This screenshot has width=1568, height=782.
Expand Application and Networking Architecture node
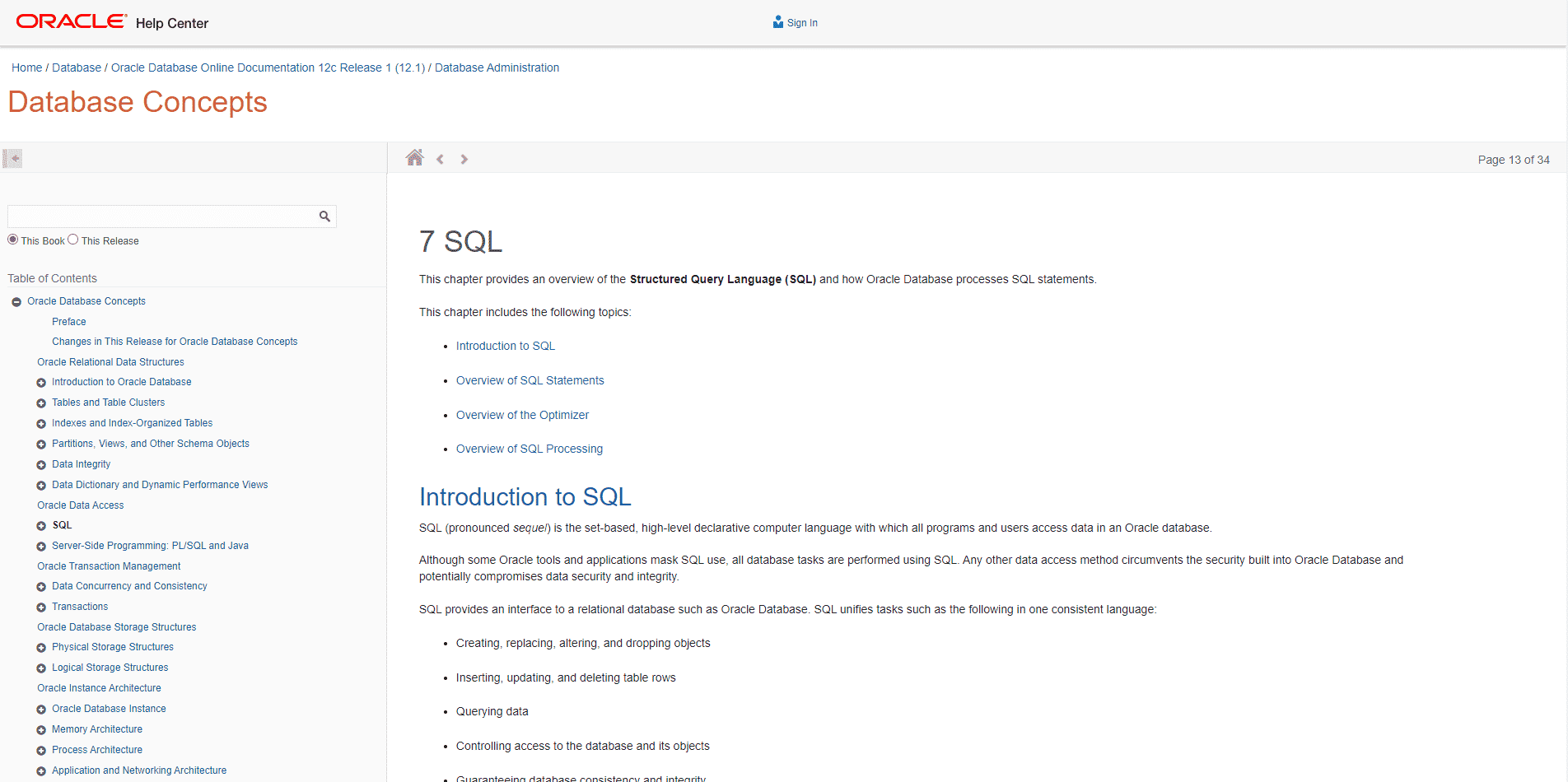tap(41, 771)
